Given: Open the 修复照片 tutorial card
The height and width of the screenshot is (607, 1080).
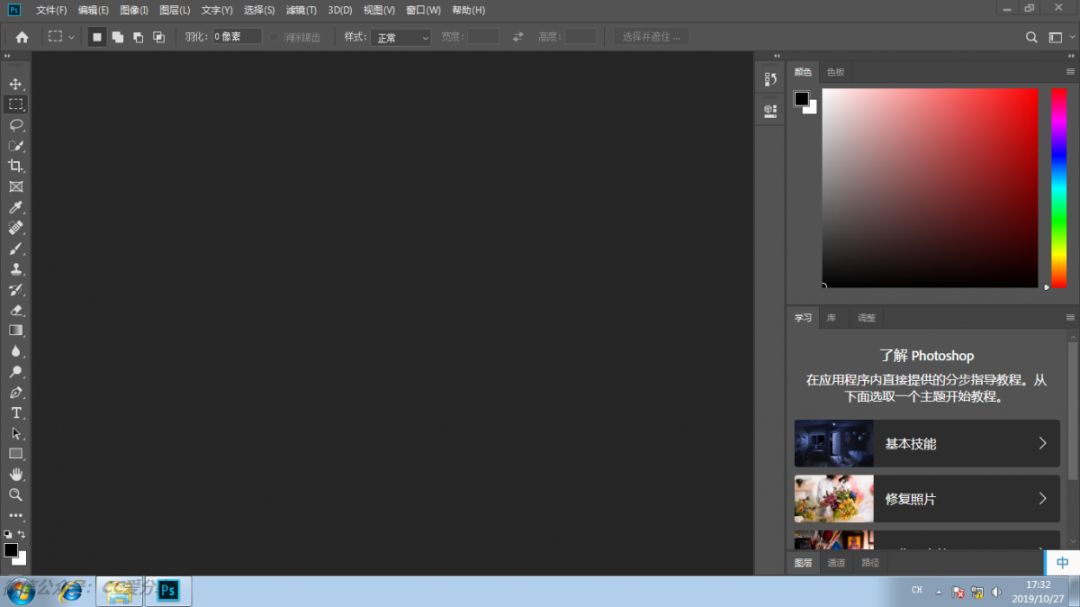Looking at the screenshot, I should click(x=927, y=499).
